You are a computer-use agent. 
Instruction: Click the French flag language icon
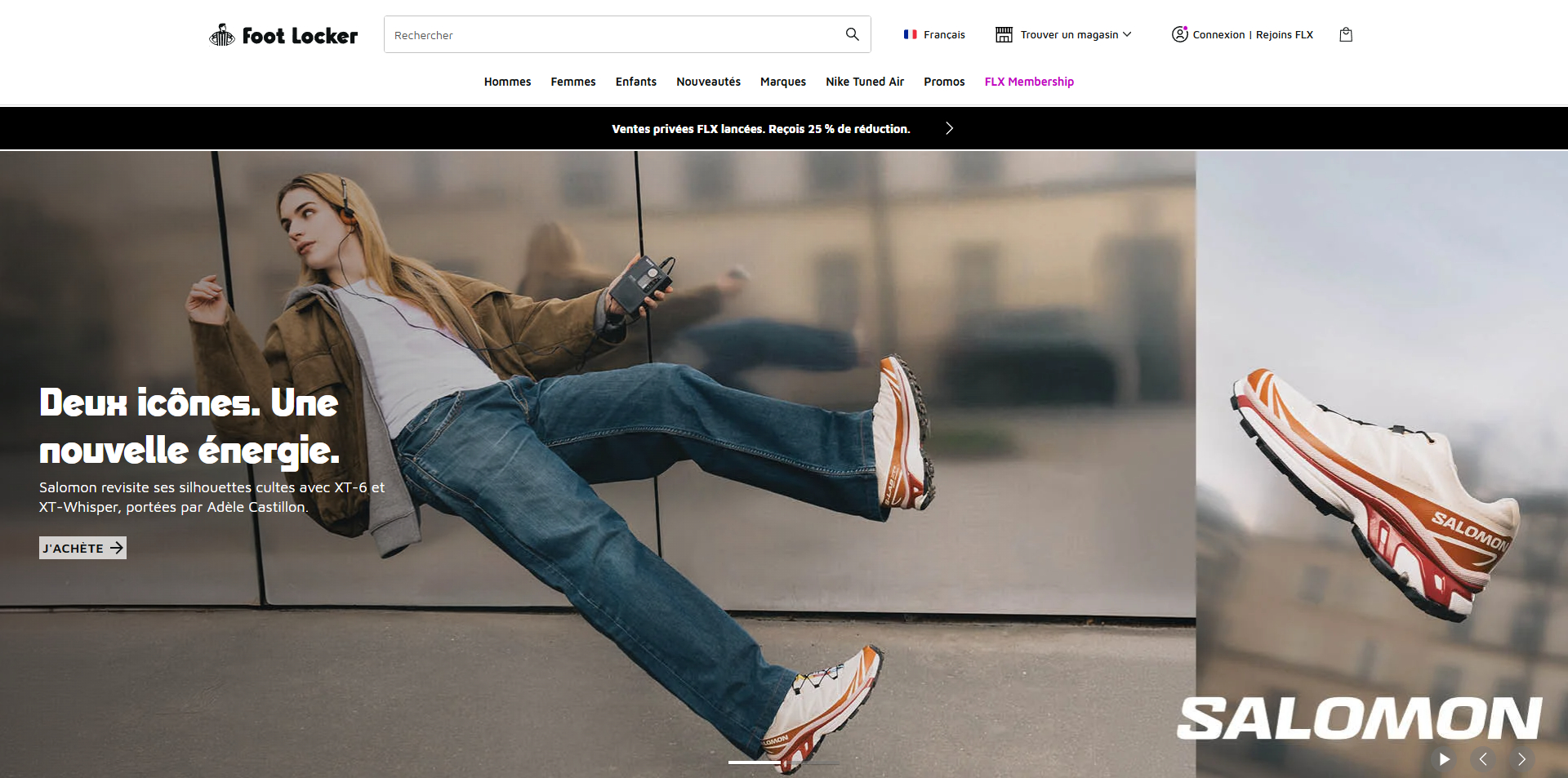[x=910, y=34]
